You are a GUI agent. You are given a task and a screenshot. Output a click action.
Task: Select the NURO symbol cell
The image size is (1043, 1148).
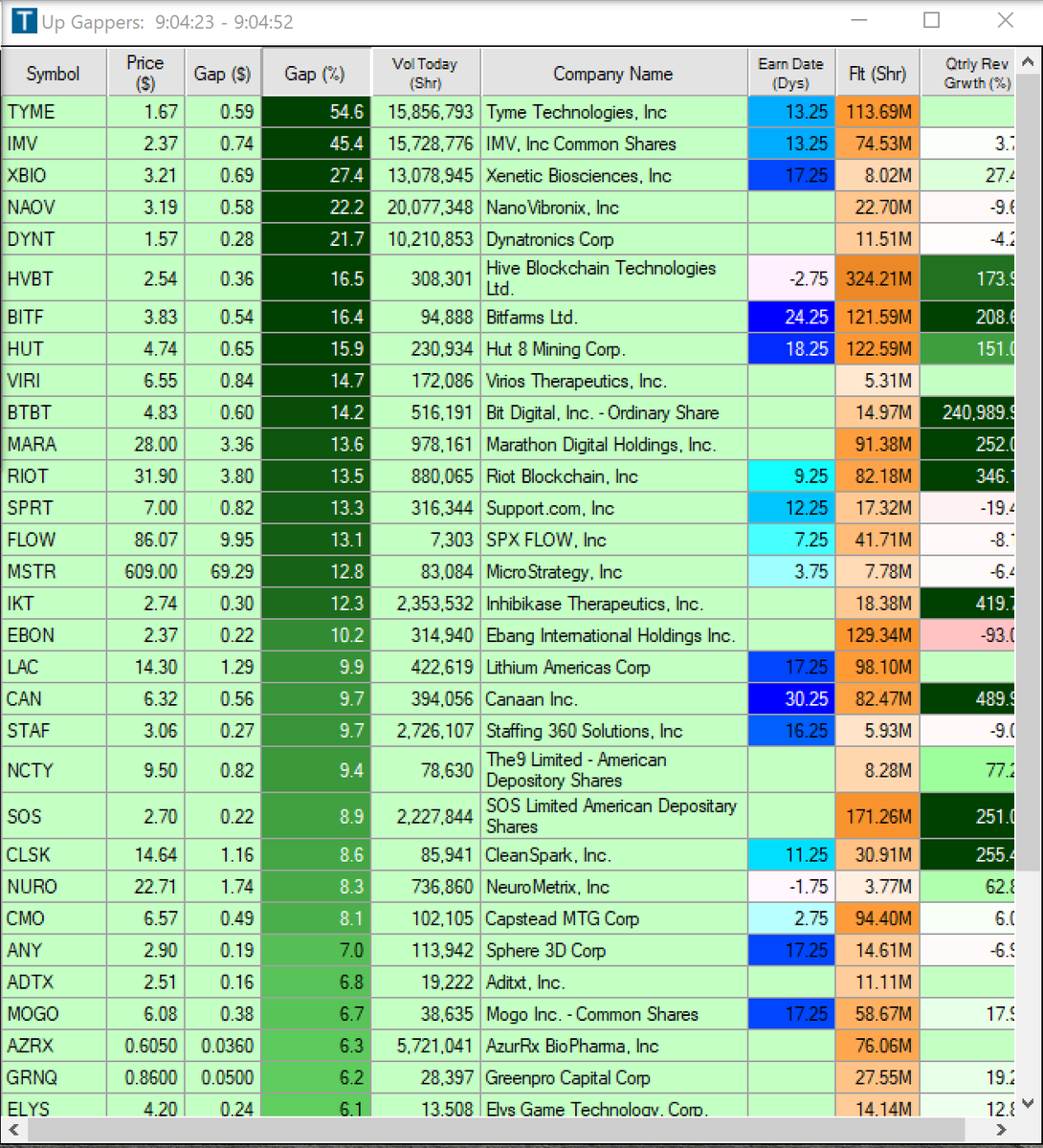[54, 886]
